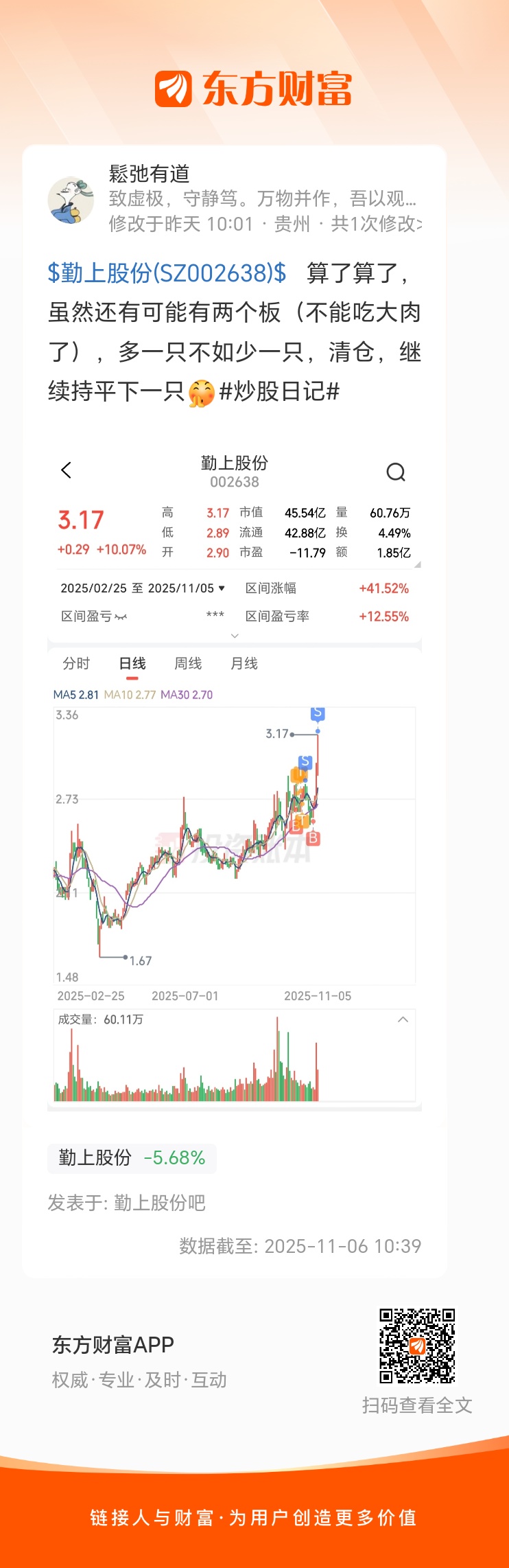509x1568 pixels.
Task: Tap the red B buy marker
Action: coord(313,838)
